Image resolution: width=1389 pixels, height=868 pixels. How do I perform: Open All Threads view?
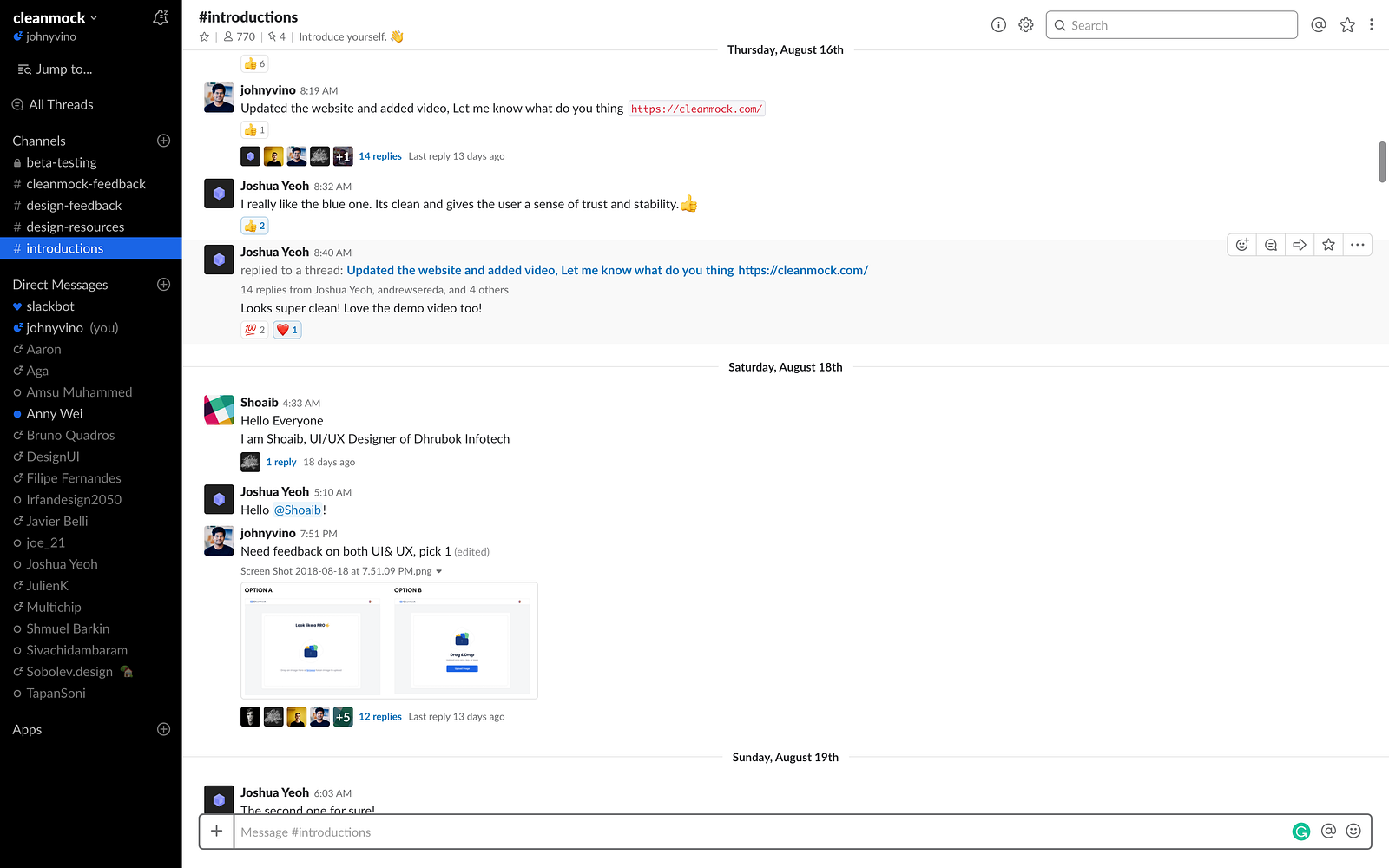54,105
